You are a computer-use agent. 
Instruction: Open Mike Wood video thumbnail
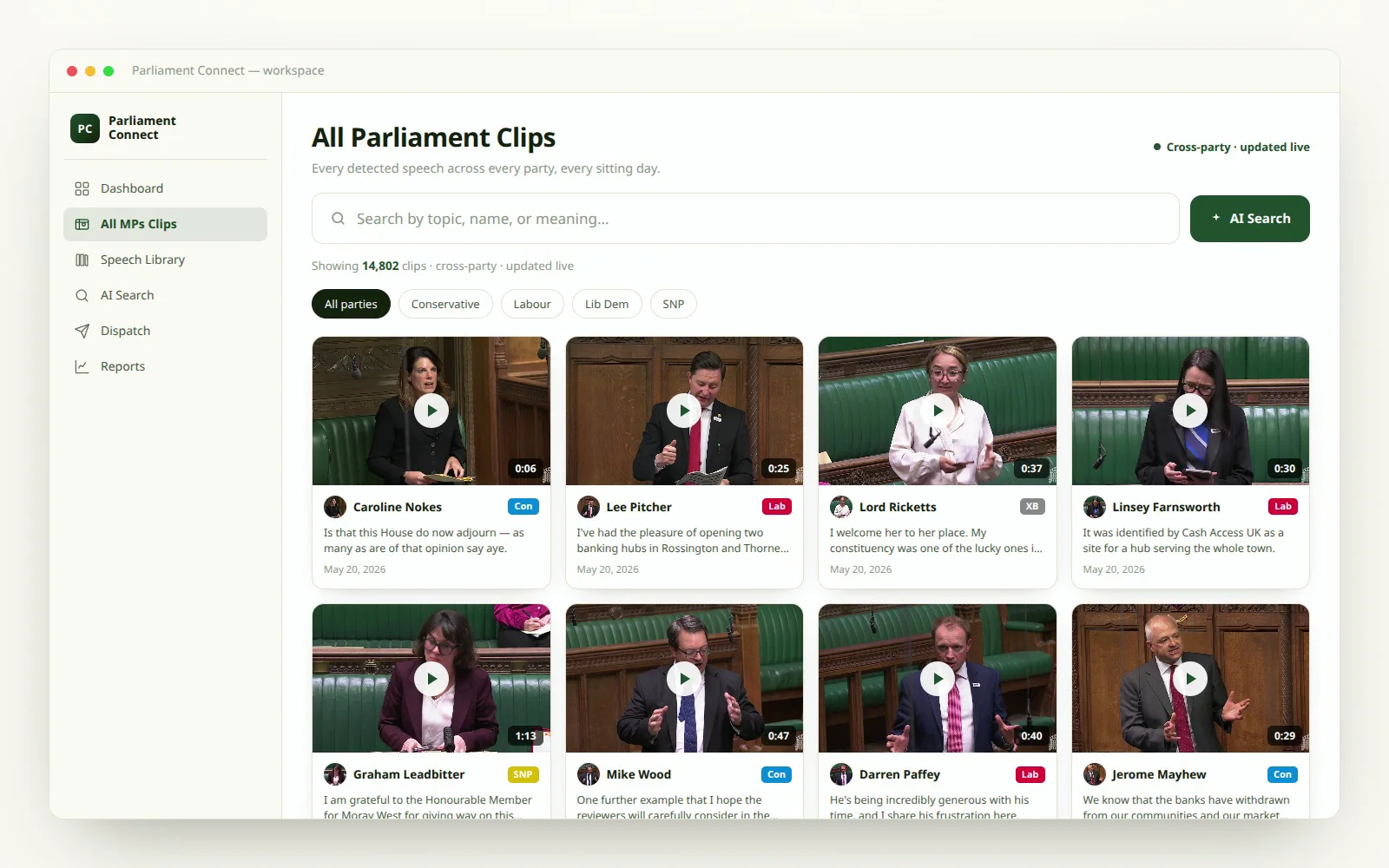[684, 678]
